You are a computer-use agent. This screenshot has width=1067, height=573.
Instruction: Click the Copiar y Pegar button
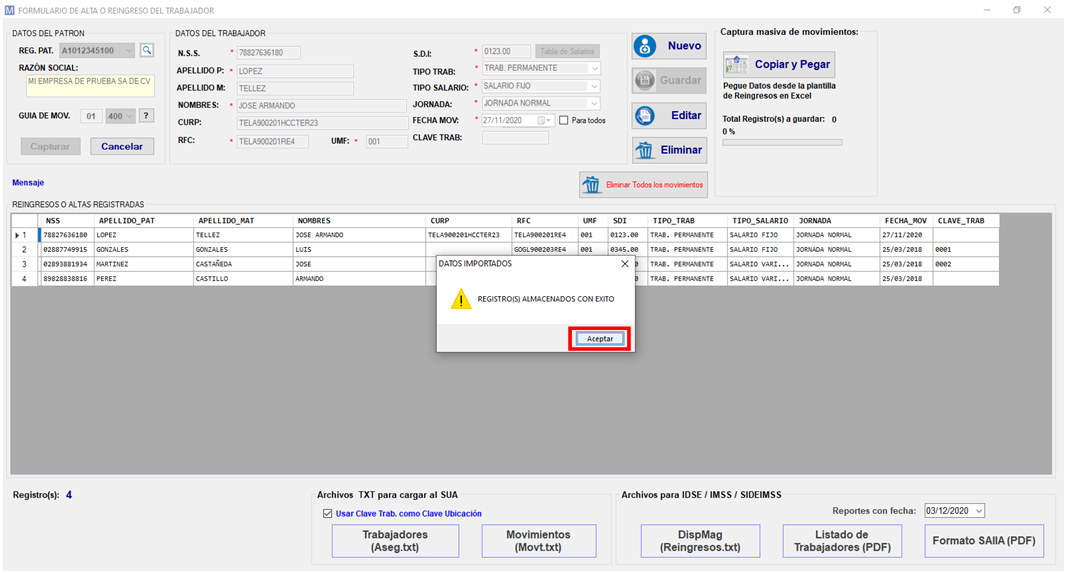[778, 65]
